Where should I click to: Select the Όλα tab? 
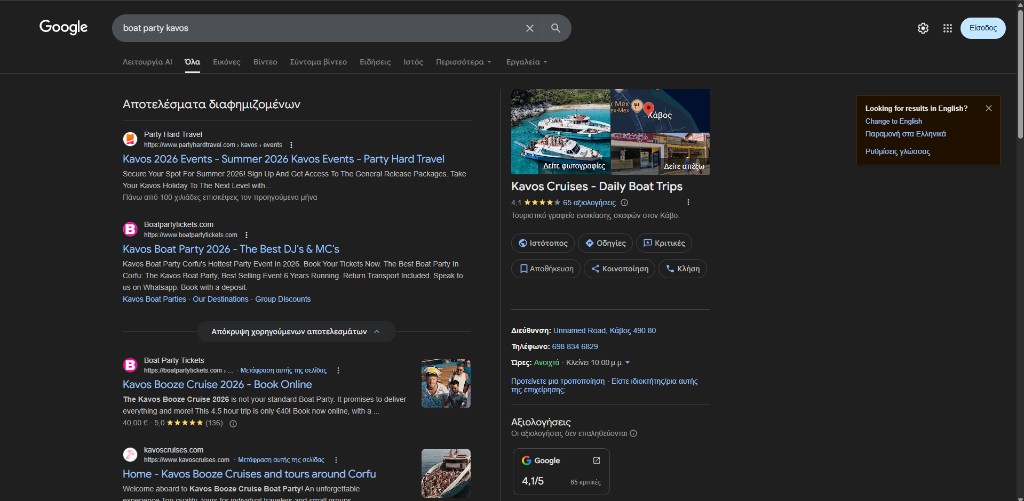click(192, 62)
